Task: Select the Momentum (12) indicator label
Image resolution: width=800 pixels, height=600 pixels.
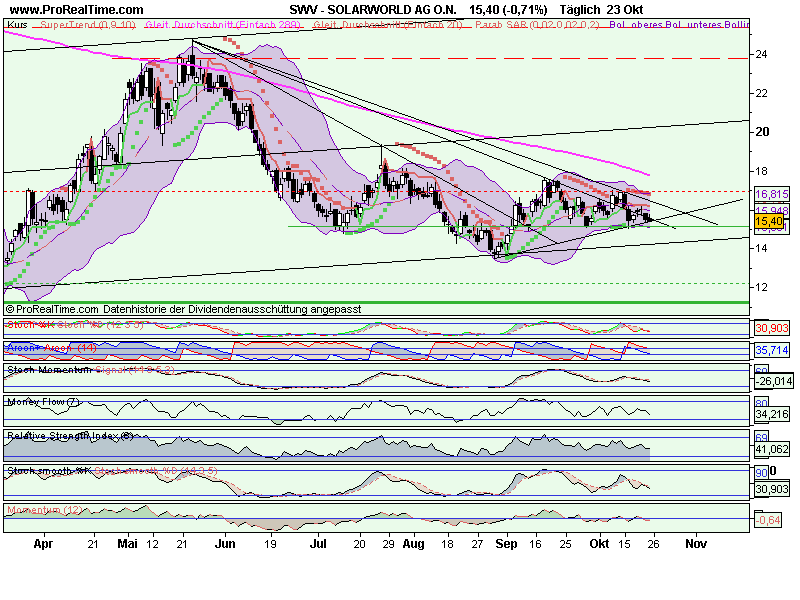Action: point(44,510)
